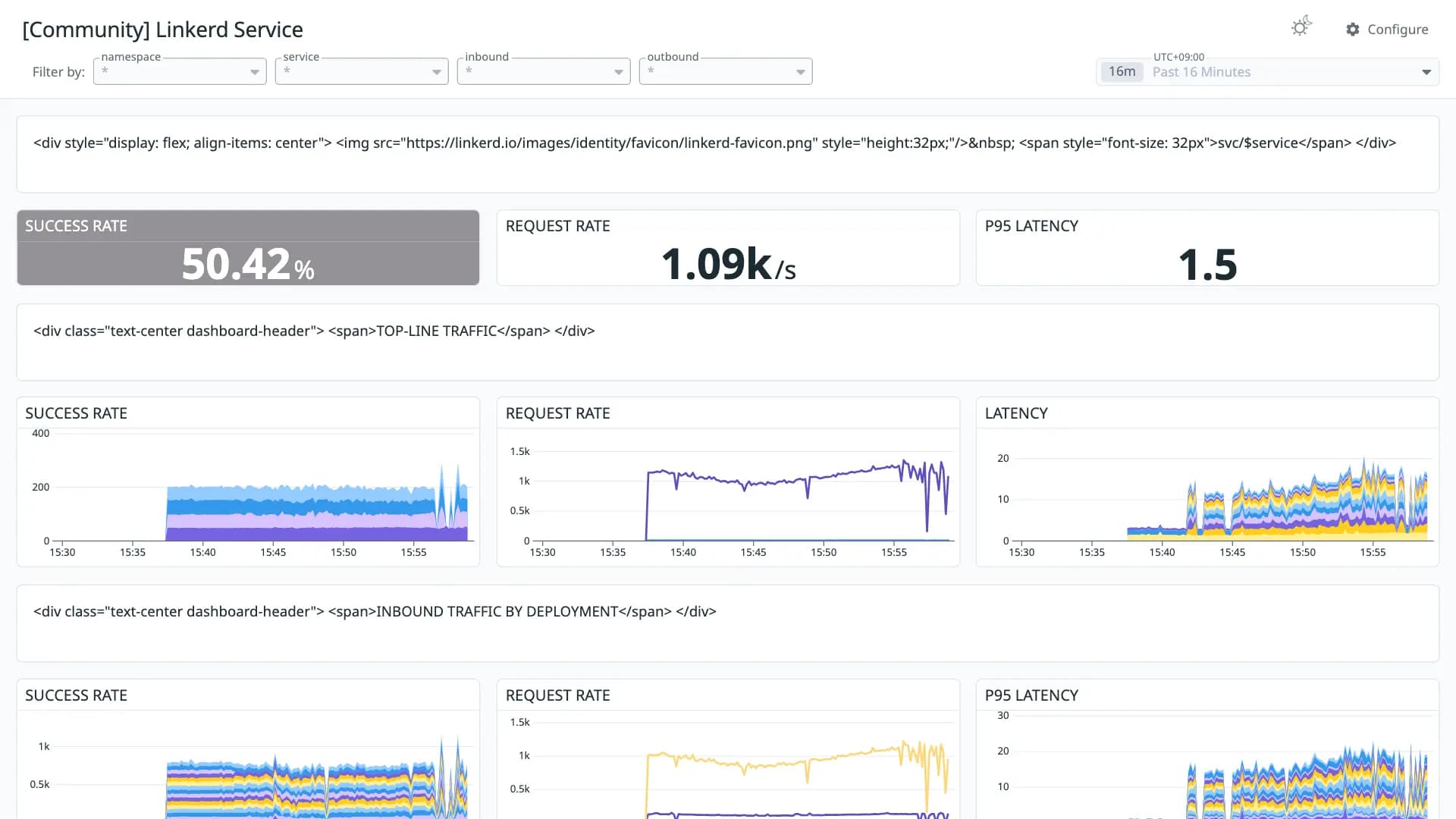Image resolution: width=1456 pixels, height=819 pixels.
Task: Expand the inbound filter dropdown
Action: point(544,71)
